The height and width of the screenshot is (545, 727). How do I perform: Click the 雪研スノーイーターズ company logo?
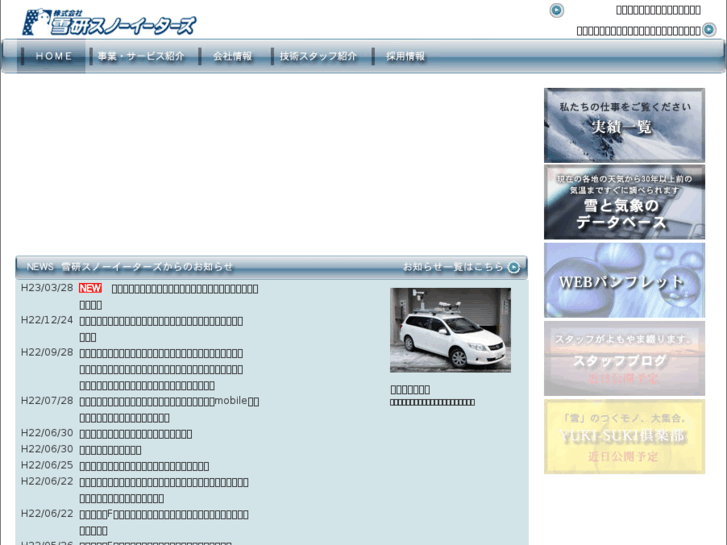[x=109, y=22]
